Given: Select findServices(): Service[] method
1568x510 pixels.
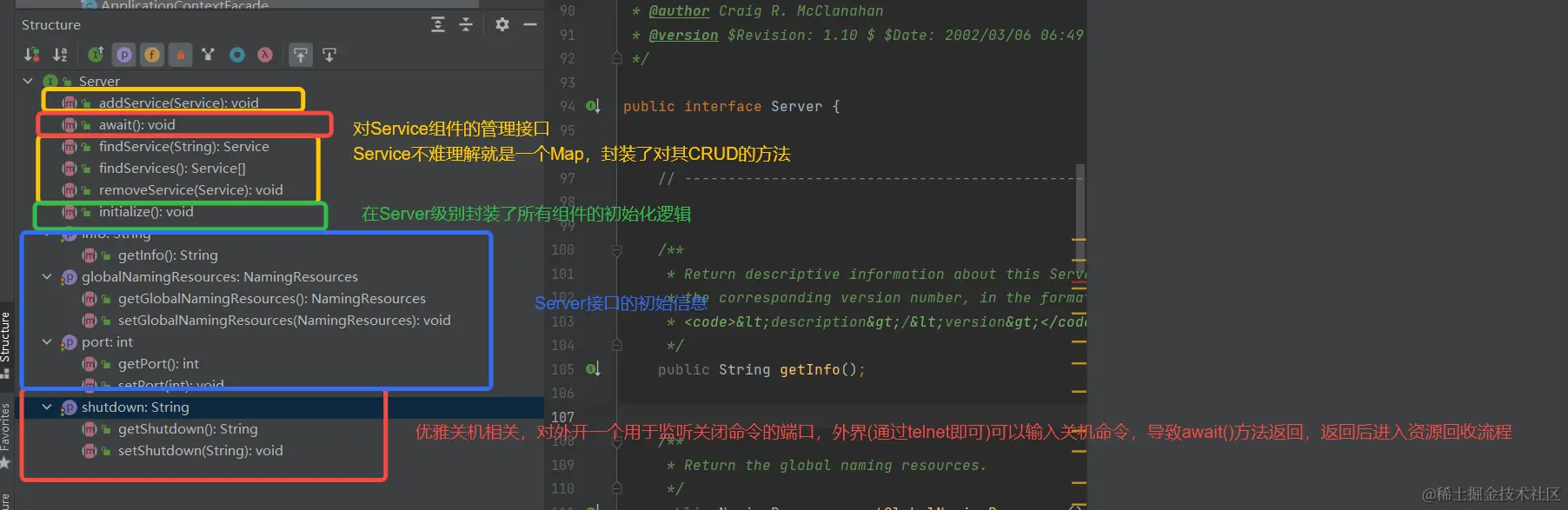Looking at the screenshot, I should pos(172,168).
